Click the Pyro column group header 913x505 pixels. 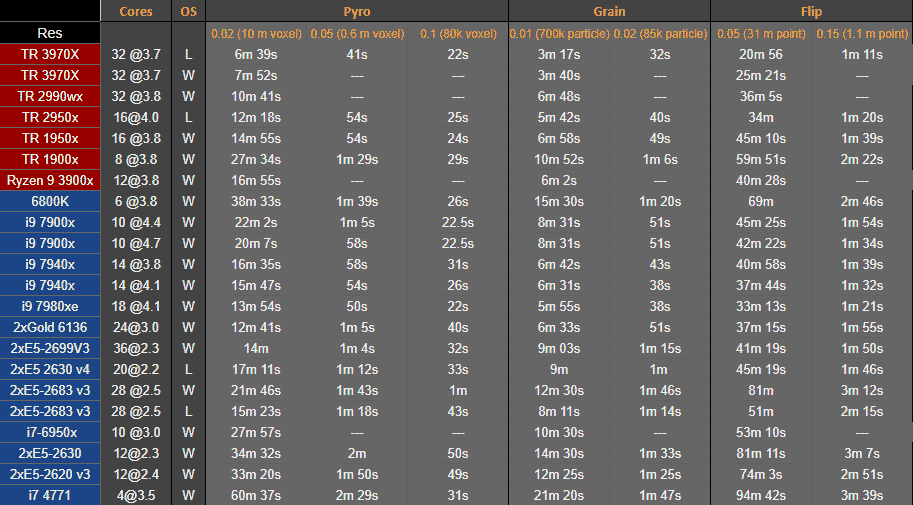pyautogui.click(x=357, y=11)
